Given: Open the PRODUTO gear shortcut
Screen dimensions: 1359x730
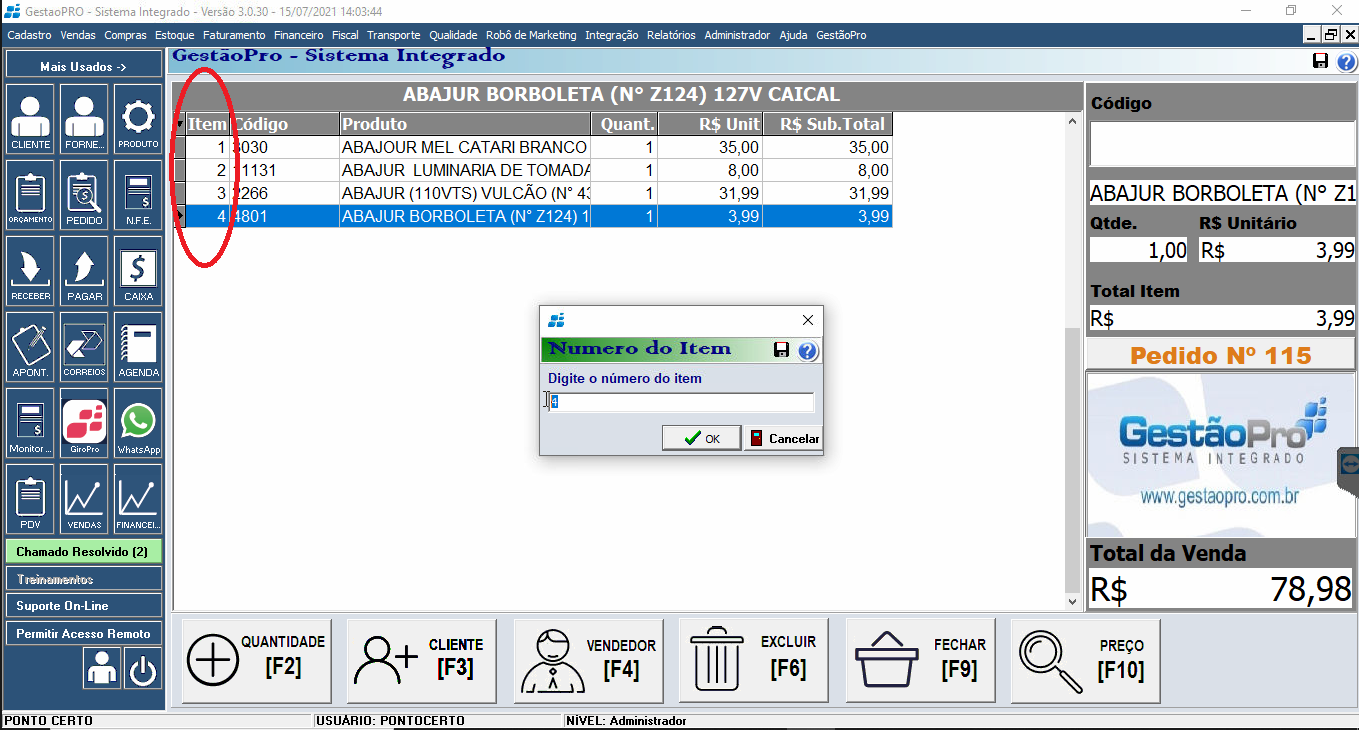Looking at the screenshot, I should coord(138,118).
